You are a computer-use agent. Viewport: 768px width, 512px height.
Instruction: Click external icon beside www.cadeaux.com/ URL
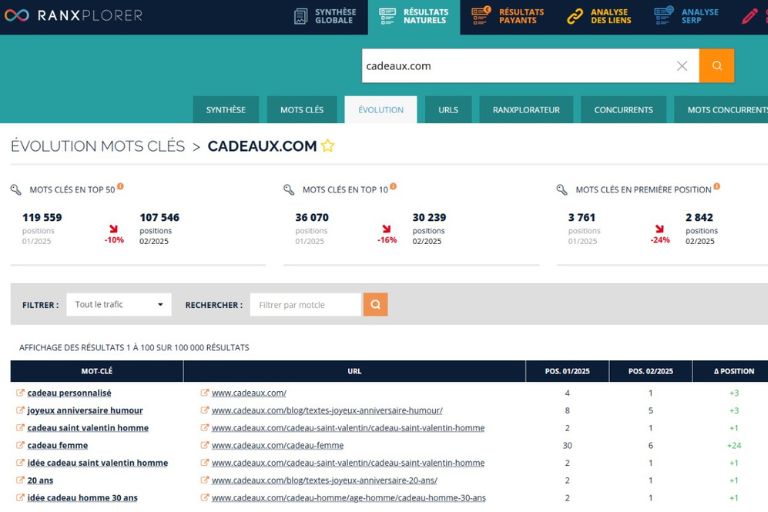pos(205,392)
